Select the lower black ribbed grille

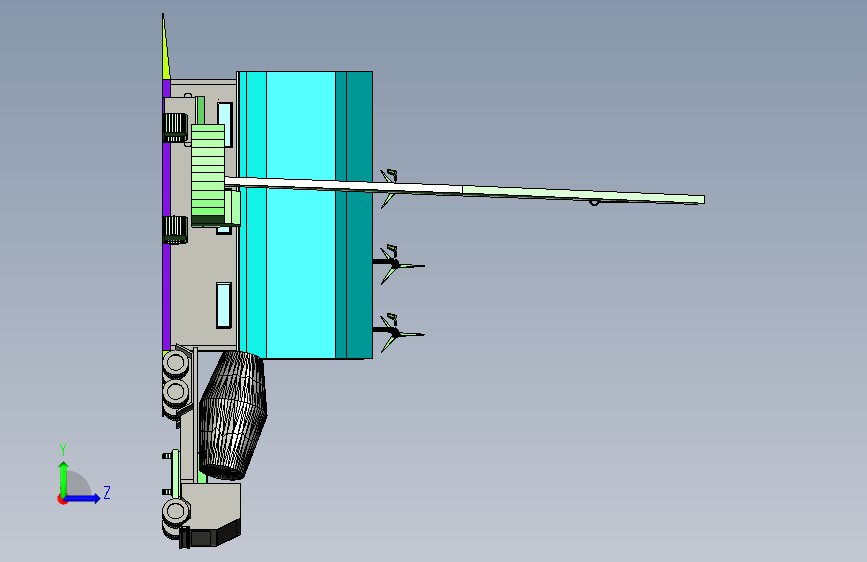pos(175,230)
